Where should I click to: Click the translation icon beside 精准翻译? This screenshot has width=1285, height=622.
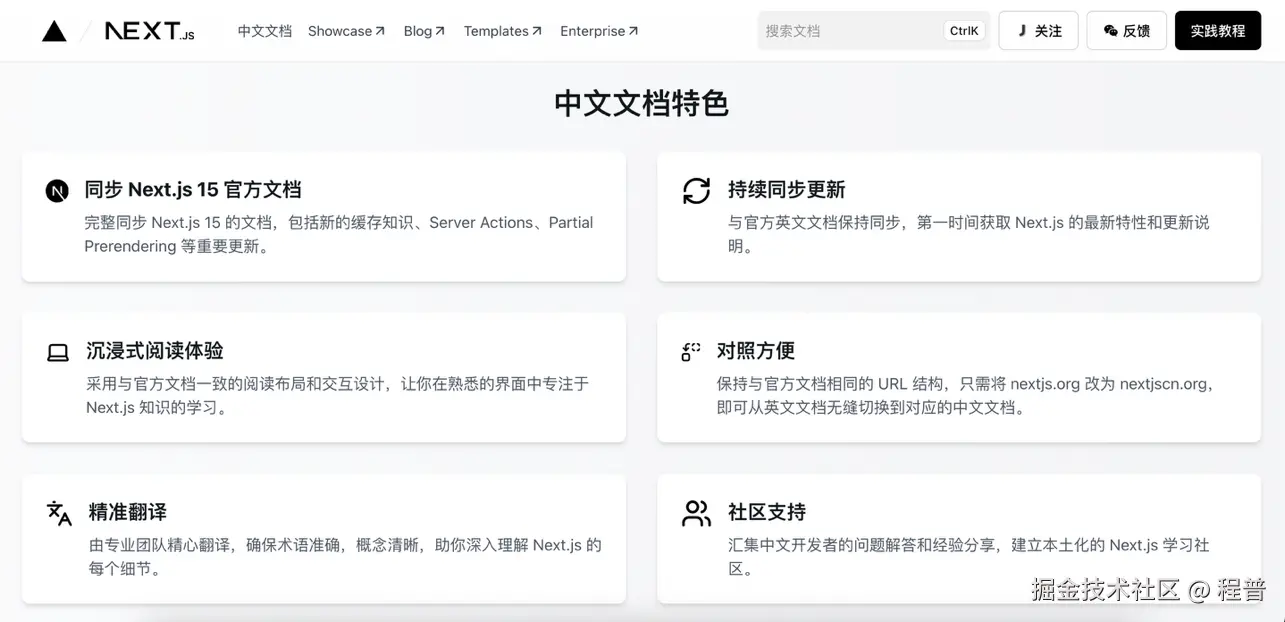pyautogui.click(x=57, y=513)
